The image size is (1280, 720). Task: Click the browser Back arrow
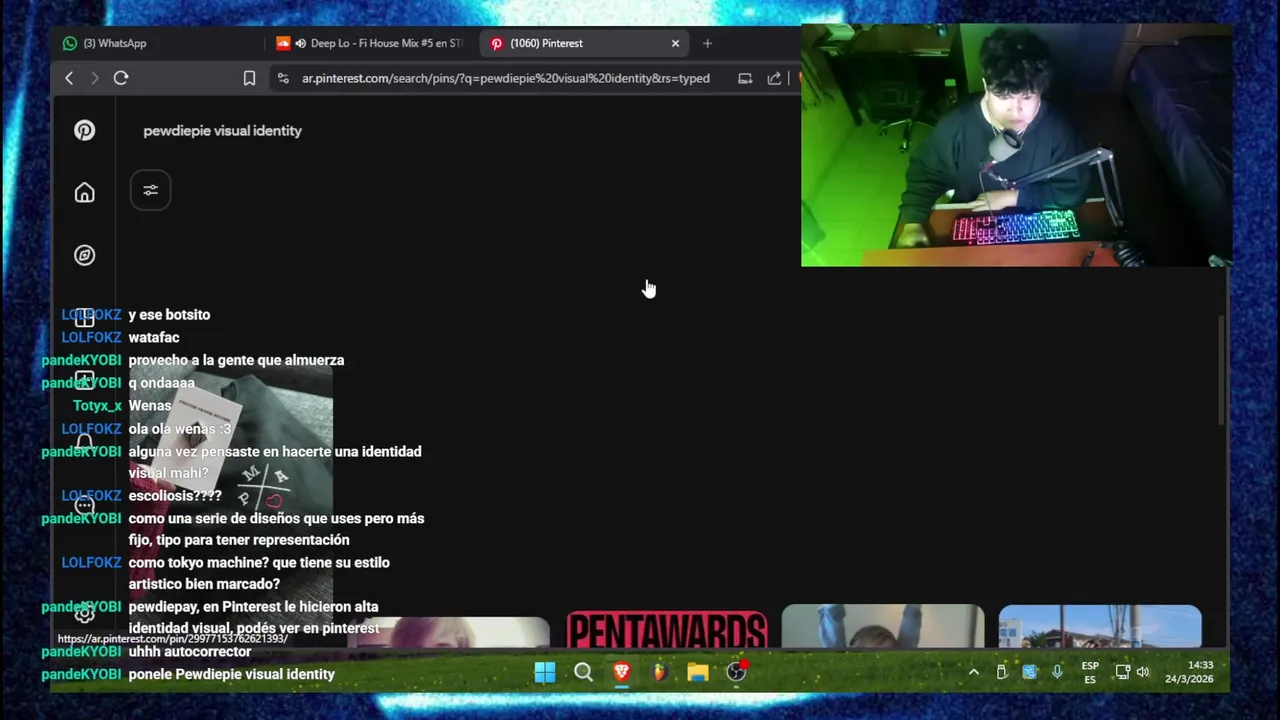click(x=69, y=78)
